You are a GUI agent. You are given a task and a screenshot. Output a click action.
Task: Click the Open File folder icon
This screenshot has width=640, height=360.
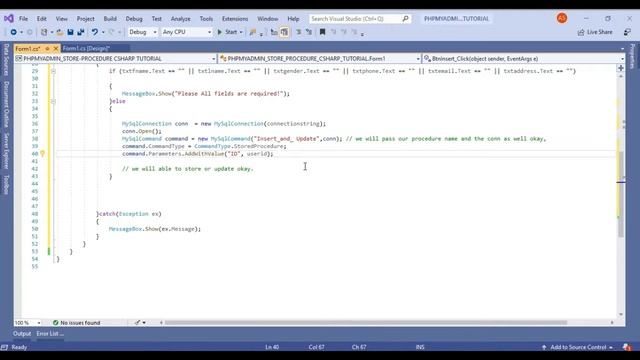(60, 32)
